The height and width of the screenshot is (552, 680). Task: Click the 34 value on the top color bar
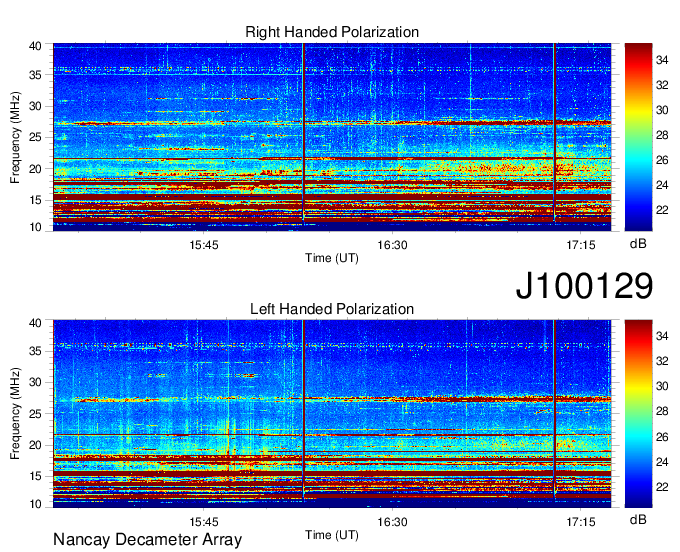coord(662,60)
